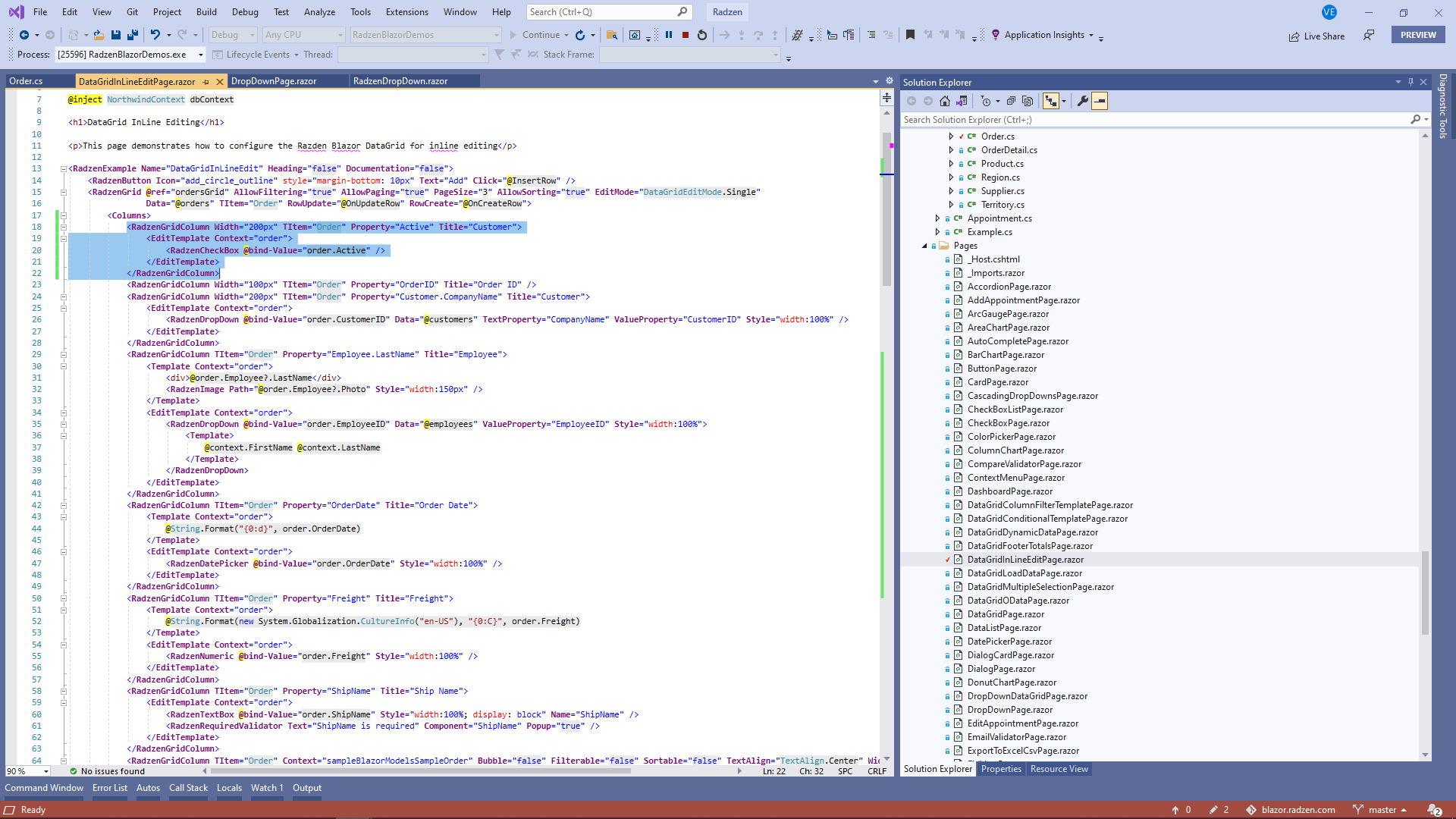The height and width of the screenshot is (819, 1456).
Task: Open the Debug menu
Action: [245, 11]
